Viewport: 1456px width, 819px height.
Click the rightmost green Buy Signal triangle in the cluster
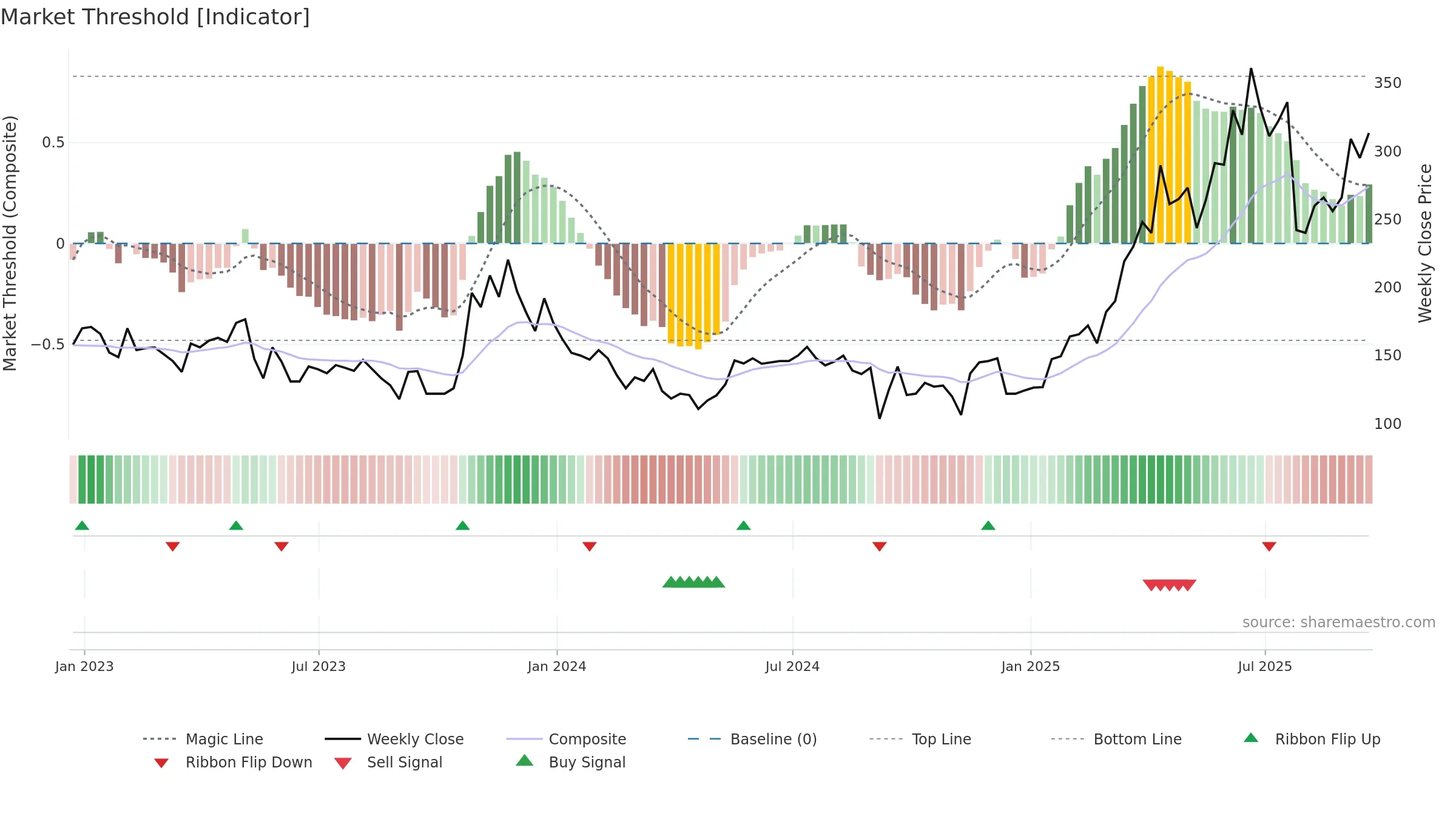tap(717, 582)
